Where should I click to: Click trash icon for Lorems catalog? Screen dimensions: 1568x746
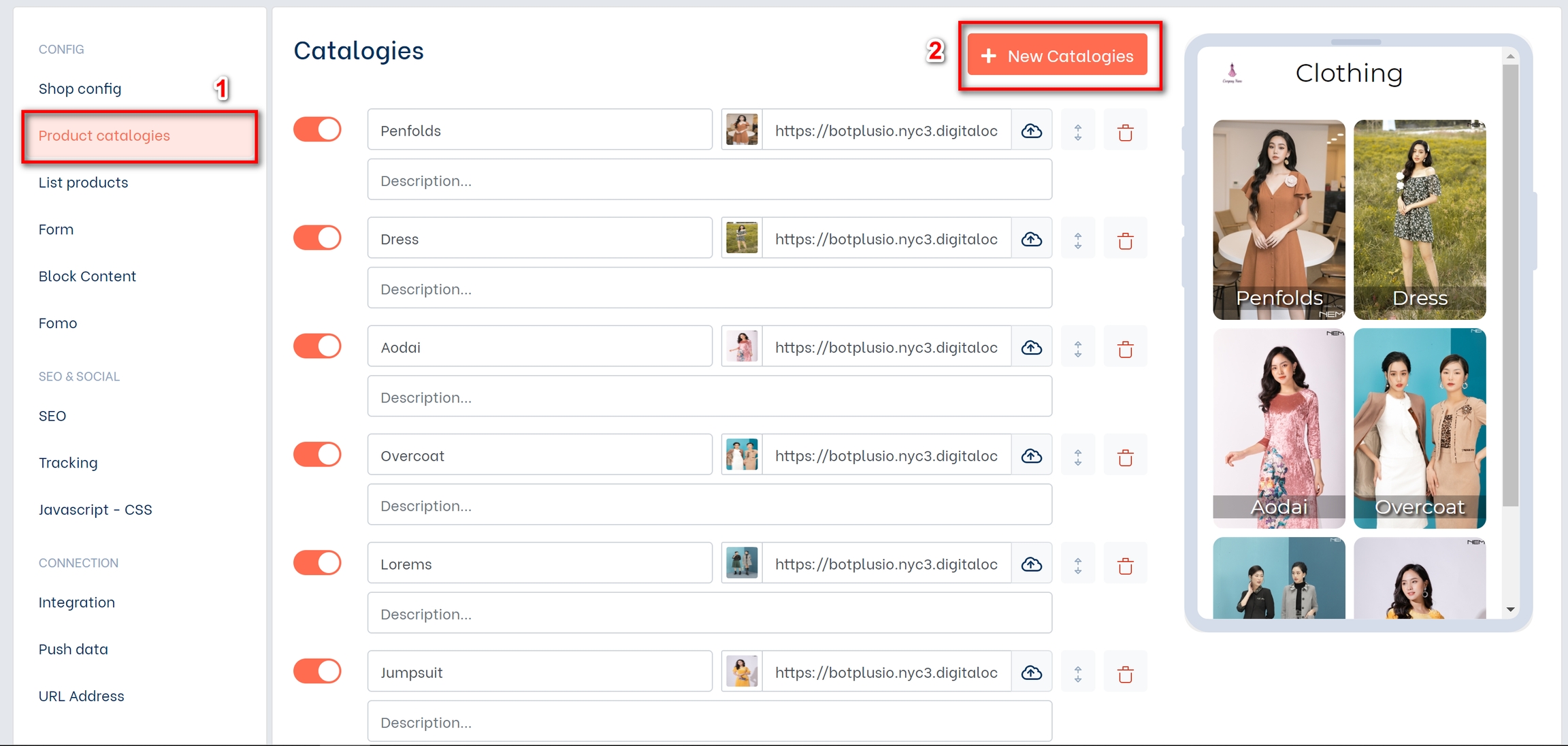tap(1125, 565)
